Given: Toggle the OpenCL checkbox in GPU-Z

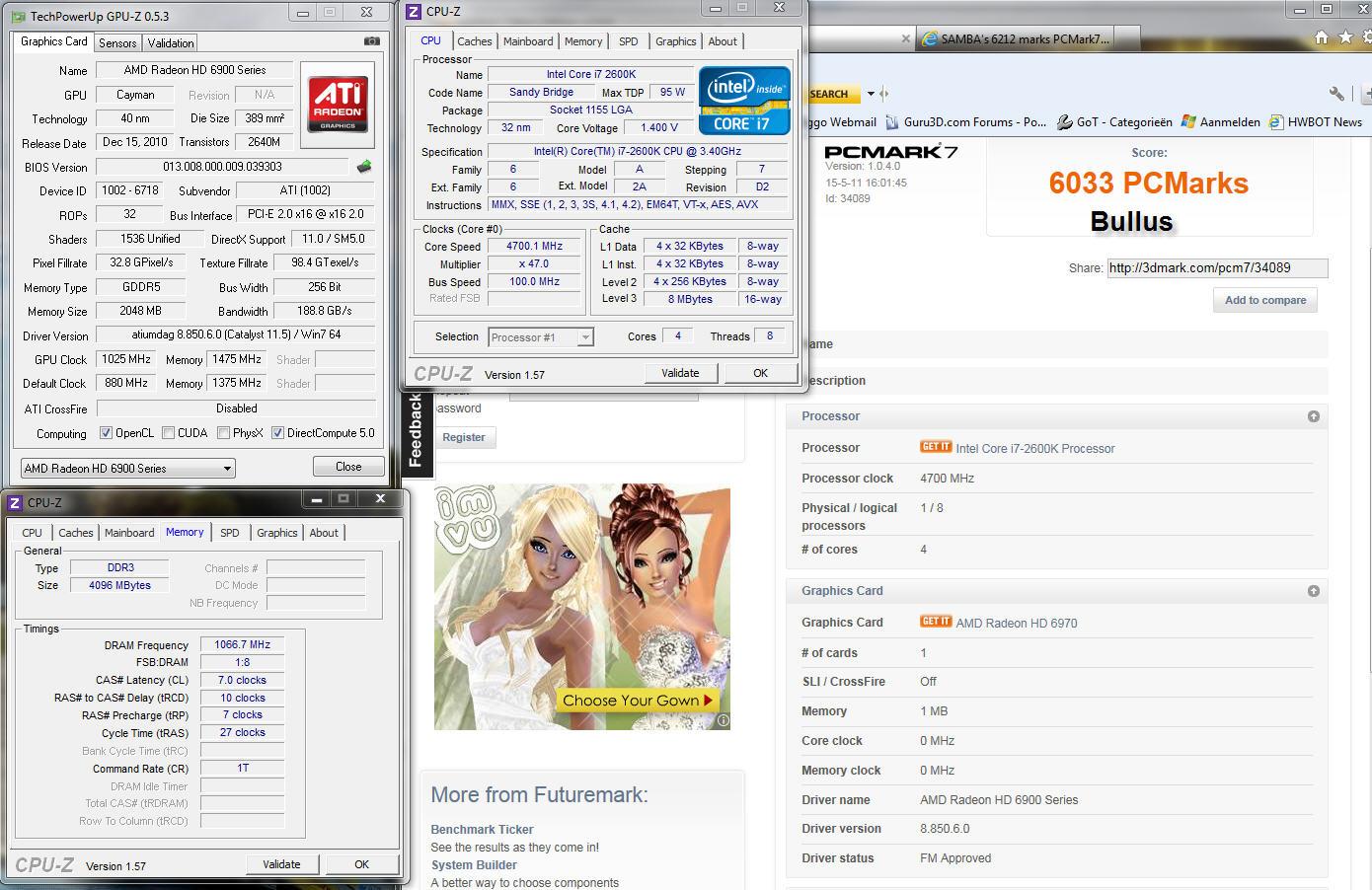Looking at the screenshot, I should click(106, 433).
